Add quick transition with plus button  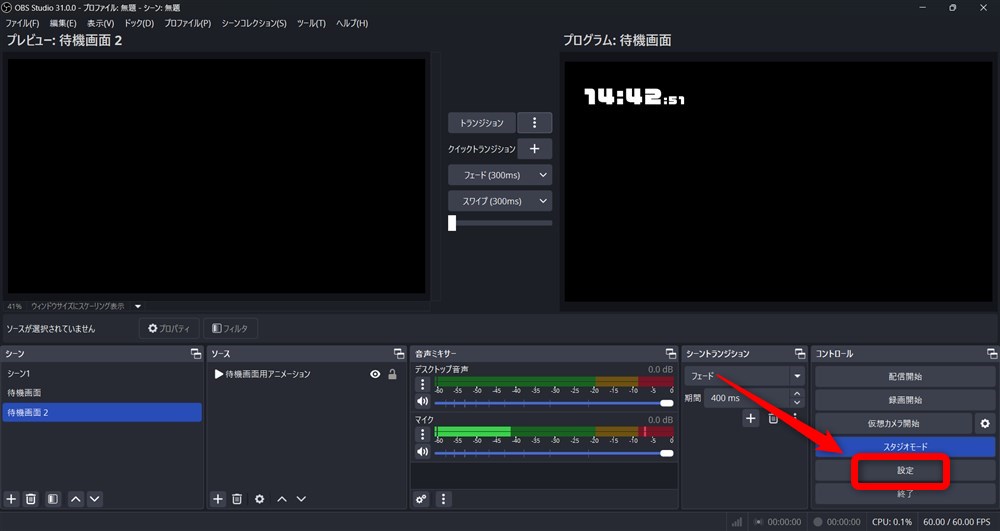tap(534, 149)
